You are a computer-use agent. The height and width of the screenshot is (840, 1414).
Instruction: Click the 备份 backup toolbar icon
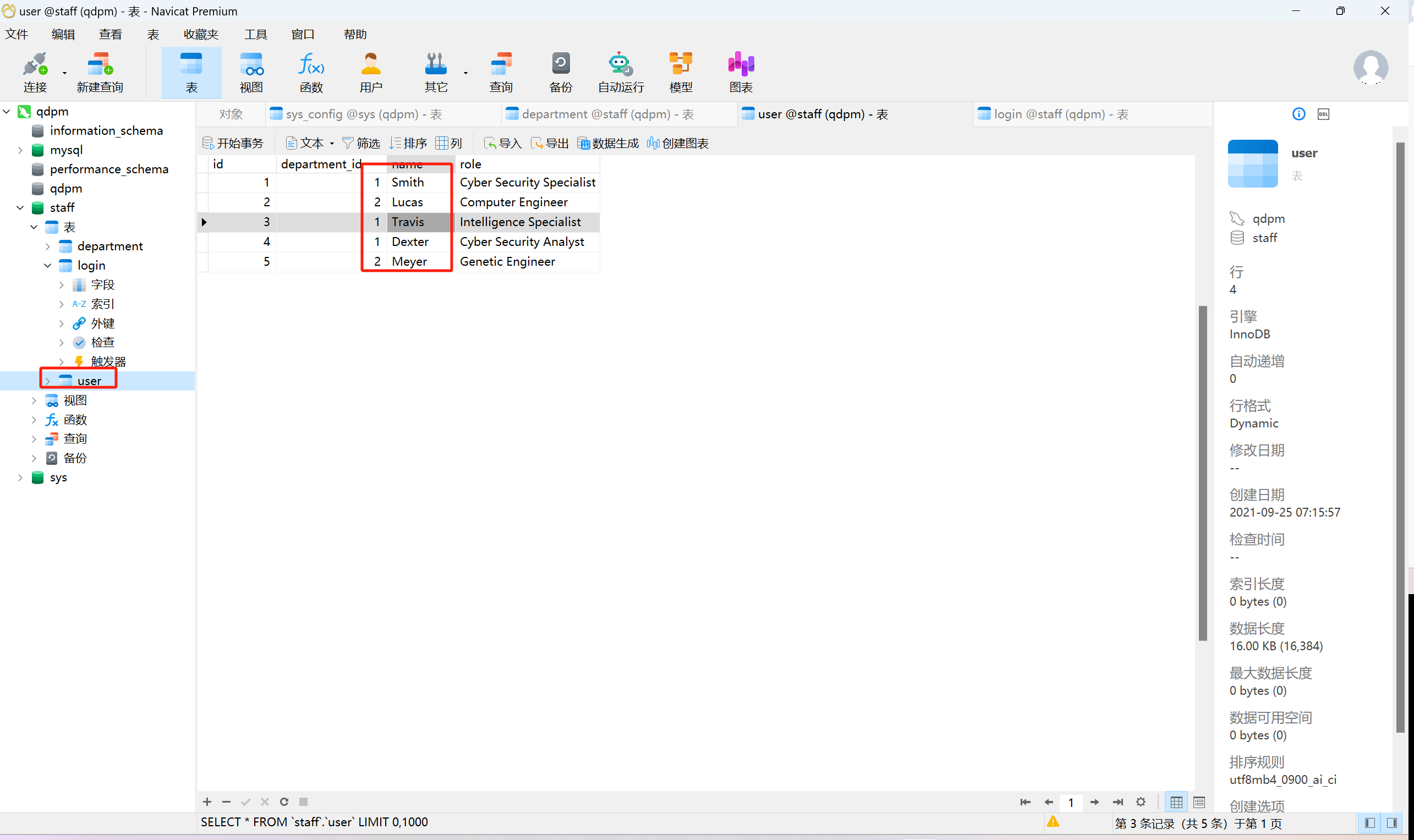pyautogui.click(x=561, y=72)
